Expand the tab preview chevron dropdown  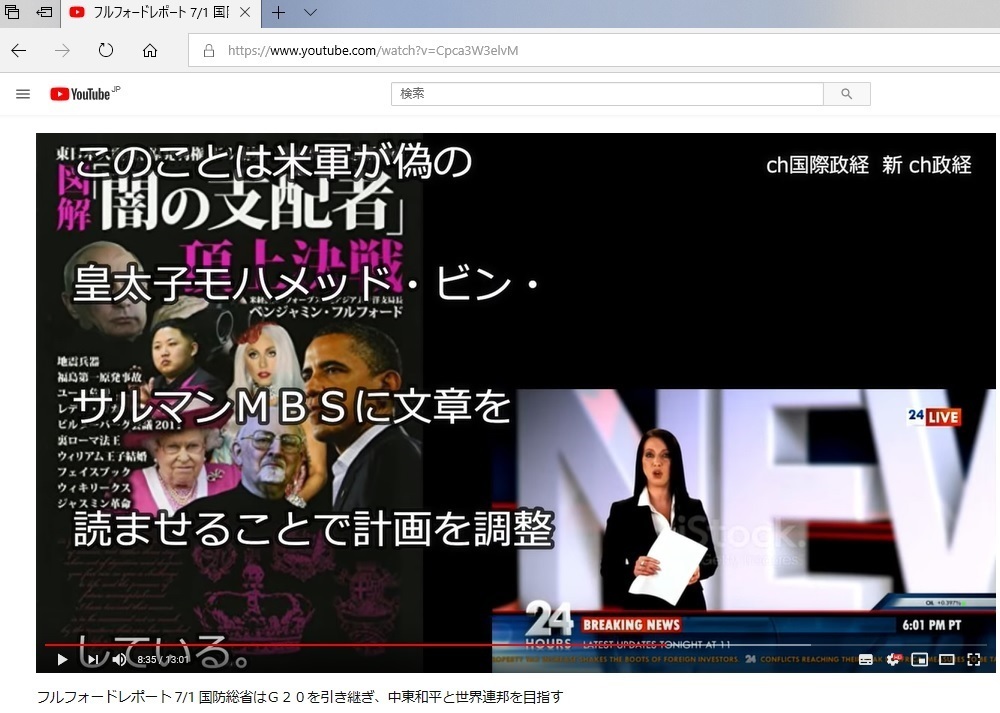click(311, 12)
